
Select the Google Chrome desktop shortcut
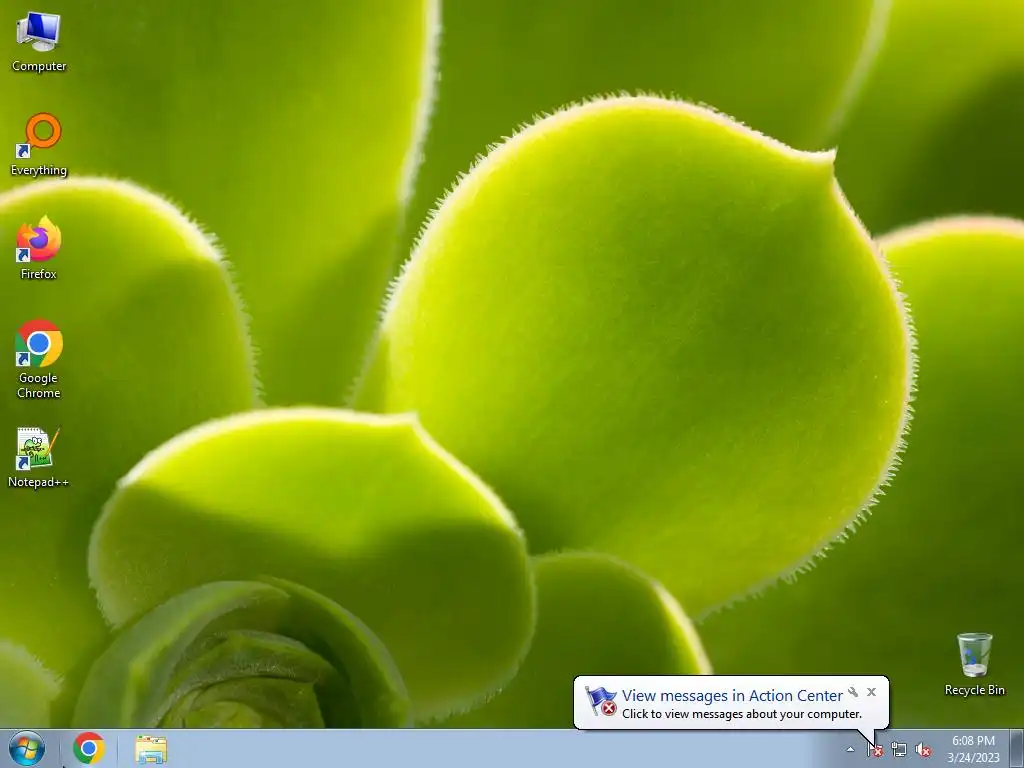pyautogui.click(x=39, y=359)
